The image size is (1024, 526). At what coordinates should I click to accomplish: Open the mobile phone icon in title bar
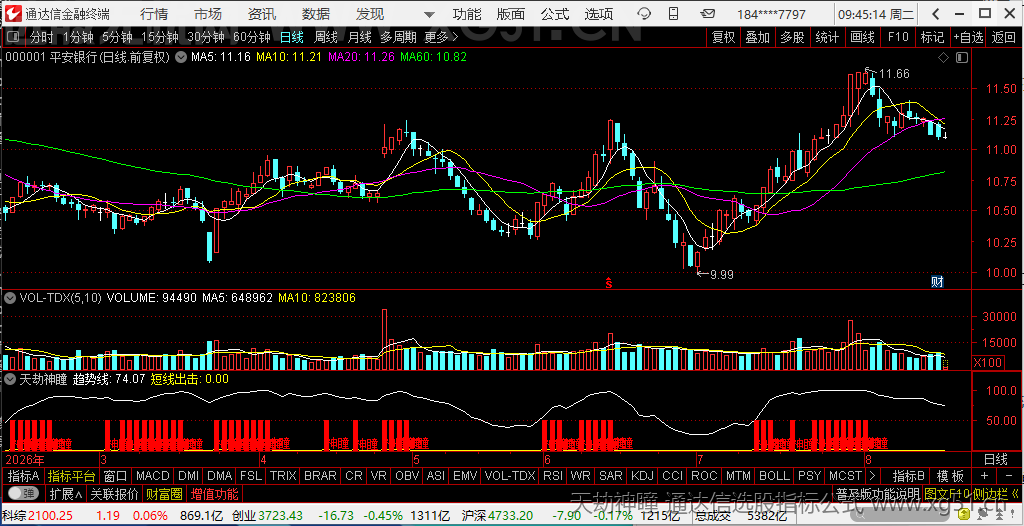pyautogui.click(x=675, y=14)
